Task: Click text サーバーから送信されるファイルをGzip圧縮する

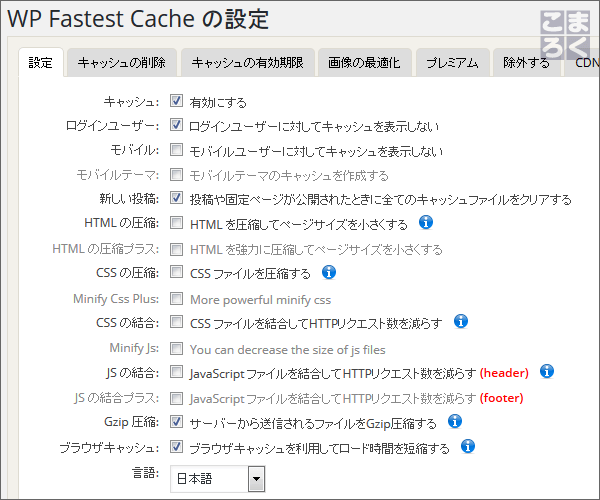Action: 313,423
